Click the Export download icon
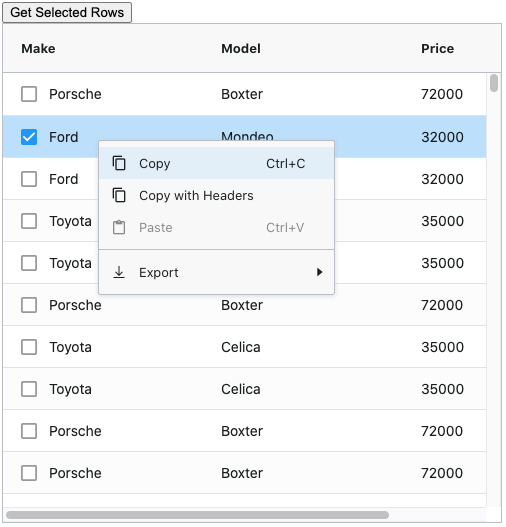Image resolution: width=506 pixels, height=527 pixels. click(119, 272)
